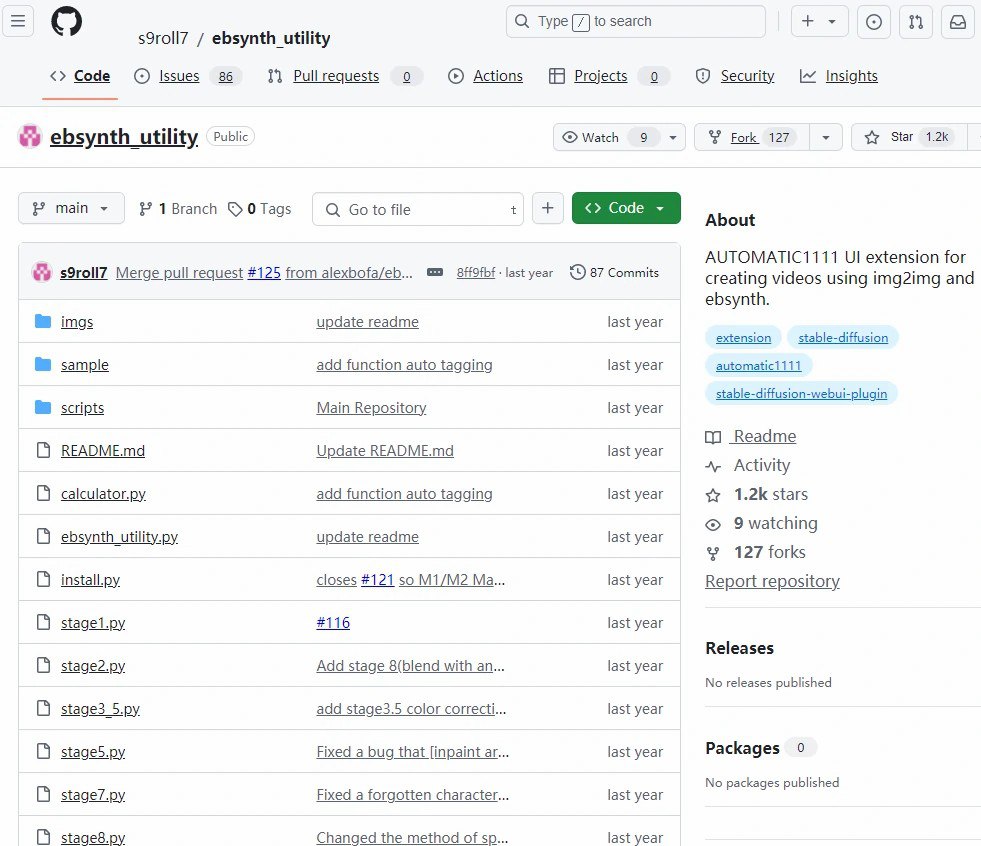Open the install.py file
Viewport: 981px width, 846px height.
(90, 580)
